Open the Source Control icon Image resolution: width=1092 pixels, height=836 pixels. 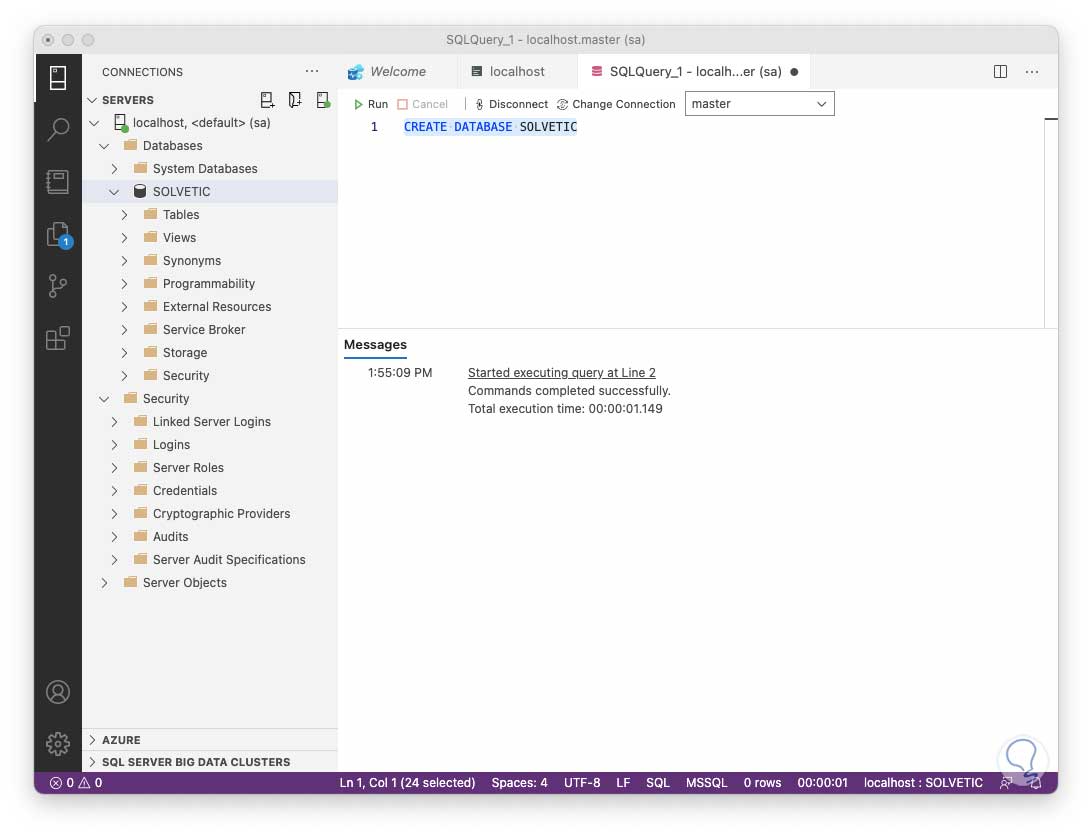click(x=58, y=286)
